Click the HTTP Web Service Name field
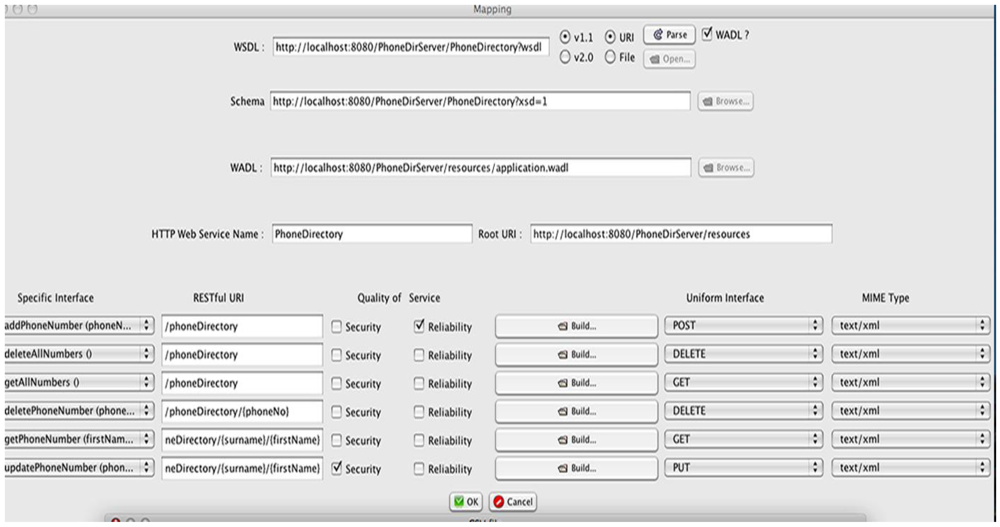 370,234
